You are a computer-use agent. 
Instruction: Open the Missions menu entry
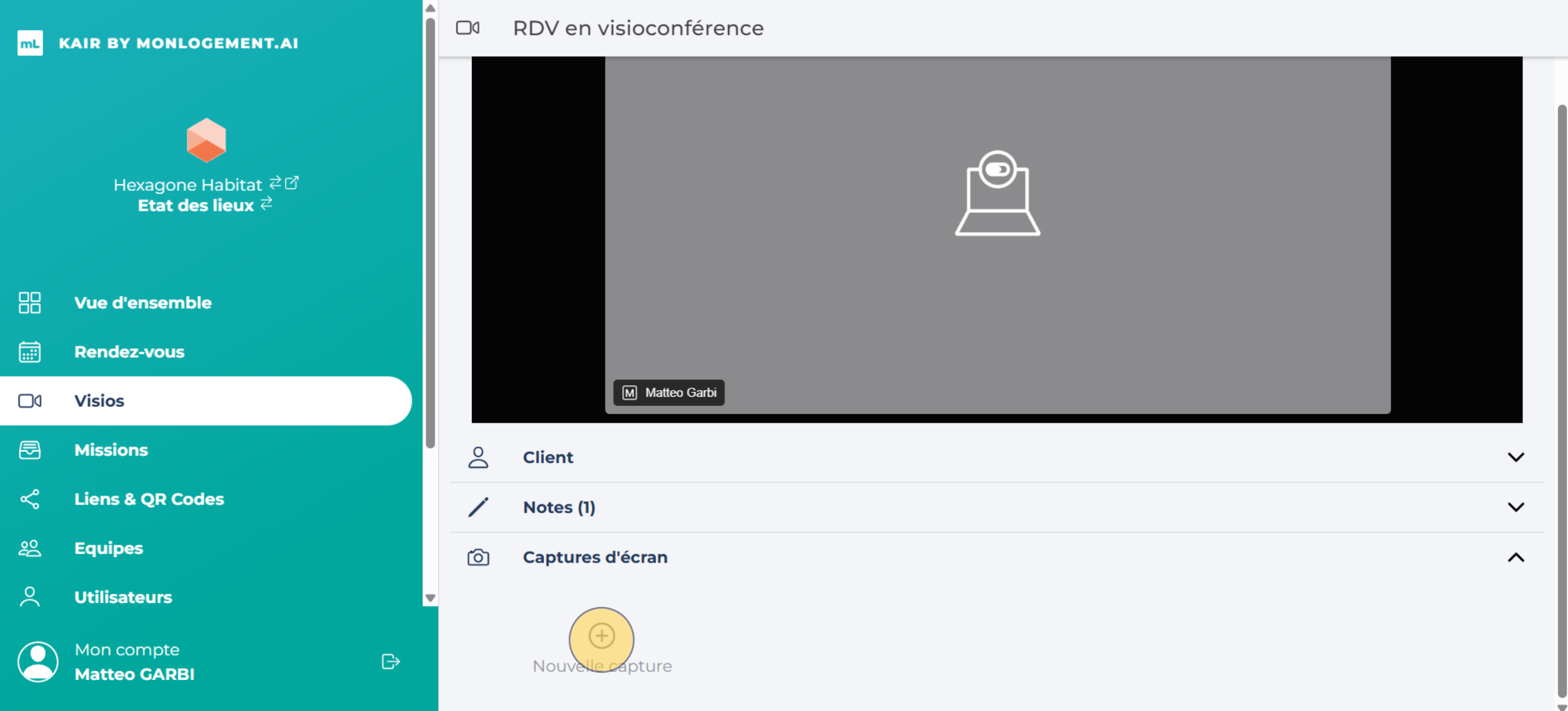tap(111, 449)
